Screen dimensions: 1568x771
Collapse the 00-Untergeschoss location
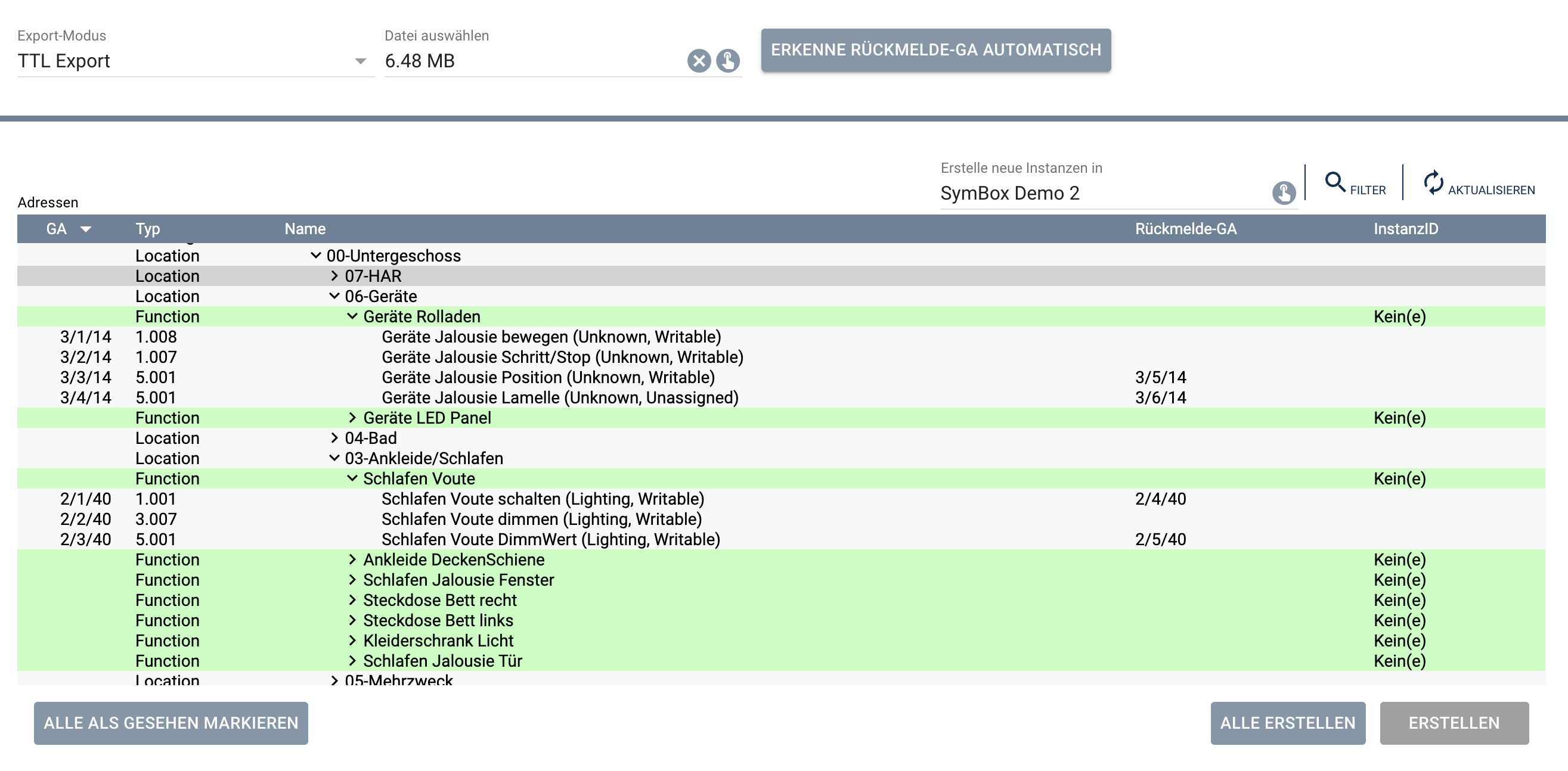[315, 256]
